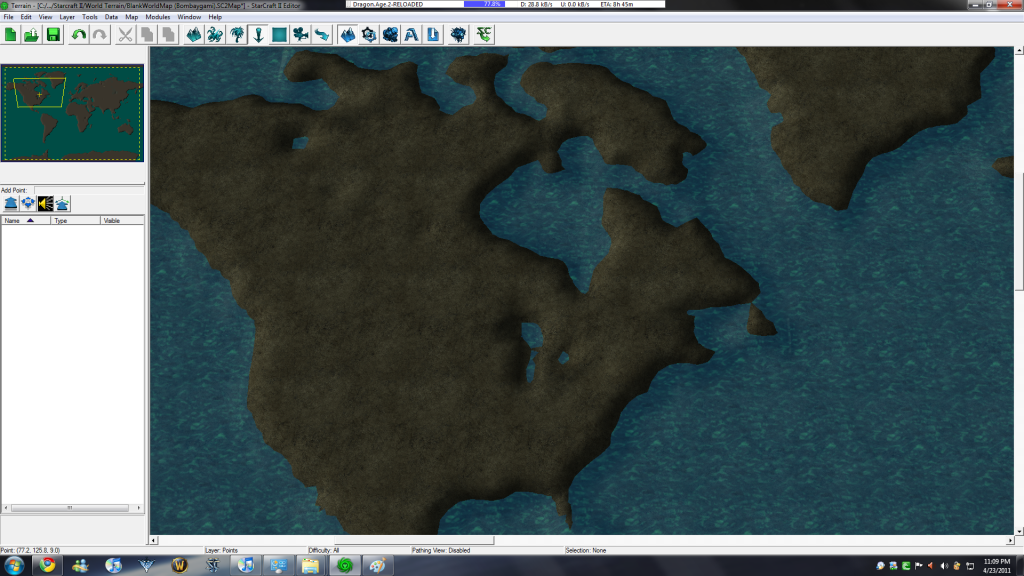The height and width of the screenshot is (576, 1024).
Task: Open the View menu
Action: [x=45, y=17]
